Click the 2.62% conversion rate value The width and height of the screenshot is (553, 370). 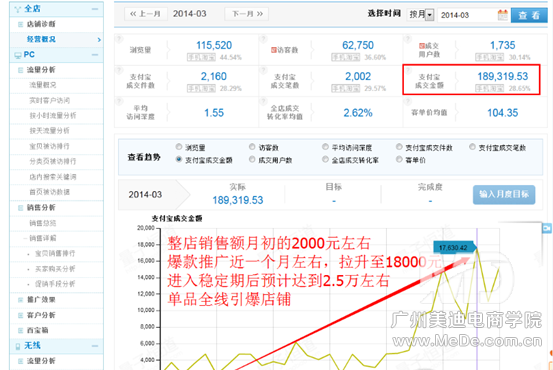click(358, 113)
